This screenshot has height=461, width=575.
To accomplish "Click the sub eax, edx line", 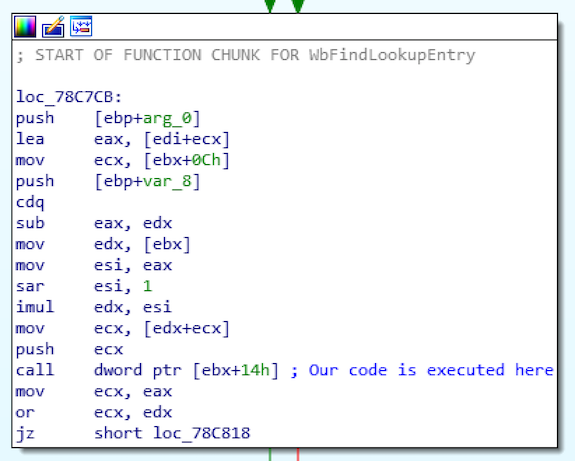I will [94, 223].
